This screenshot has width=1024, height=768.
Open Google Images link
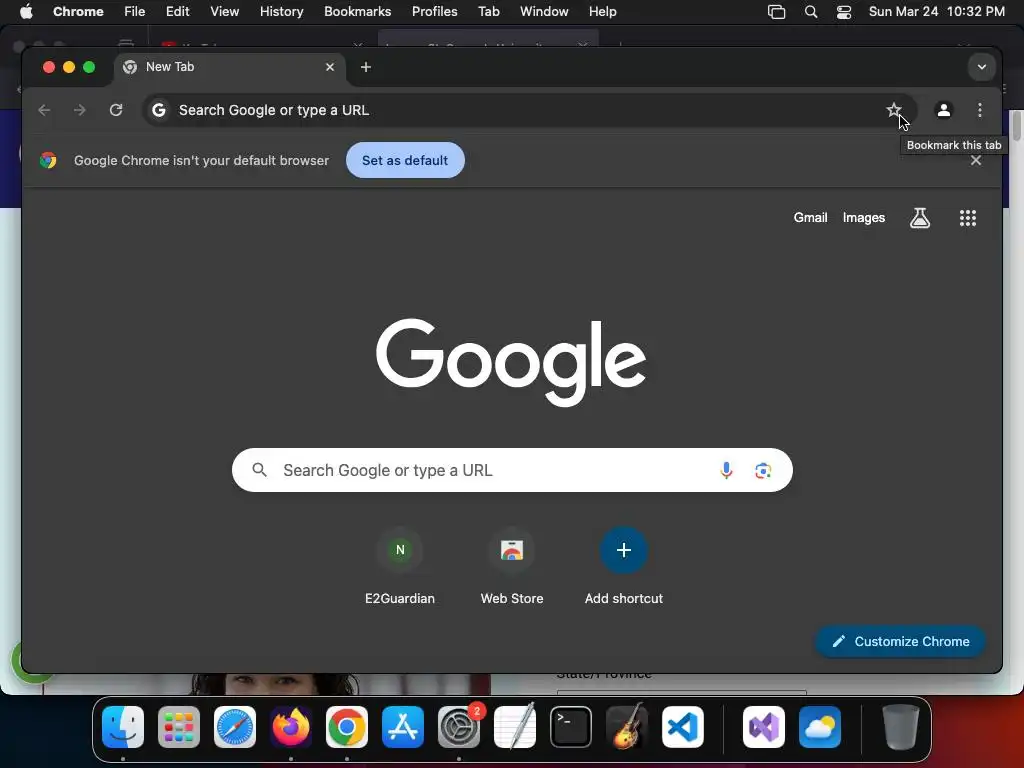click(863, 217)
